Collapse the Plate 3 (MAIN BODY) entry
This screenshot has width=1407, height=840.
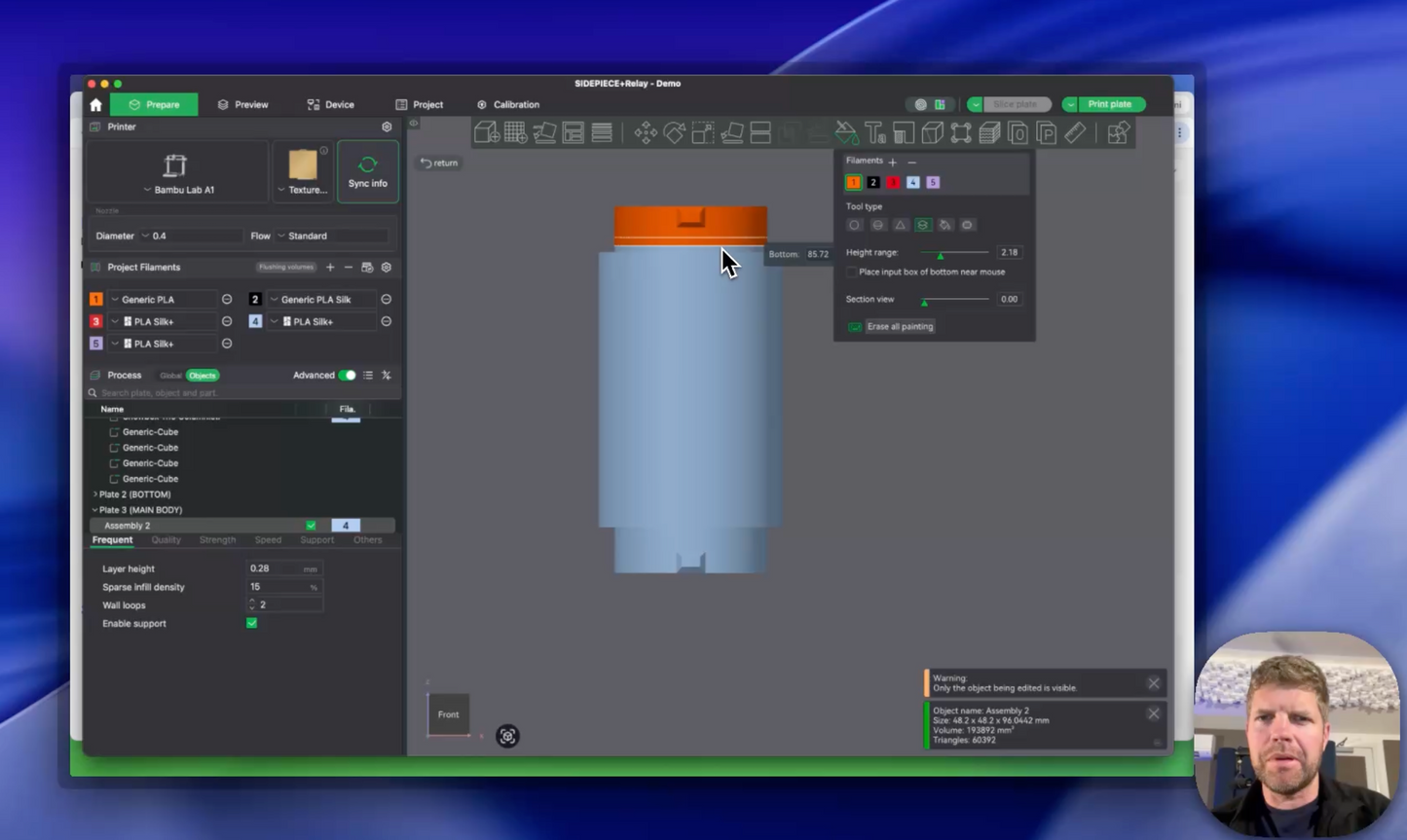[94, 509]
